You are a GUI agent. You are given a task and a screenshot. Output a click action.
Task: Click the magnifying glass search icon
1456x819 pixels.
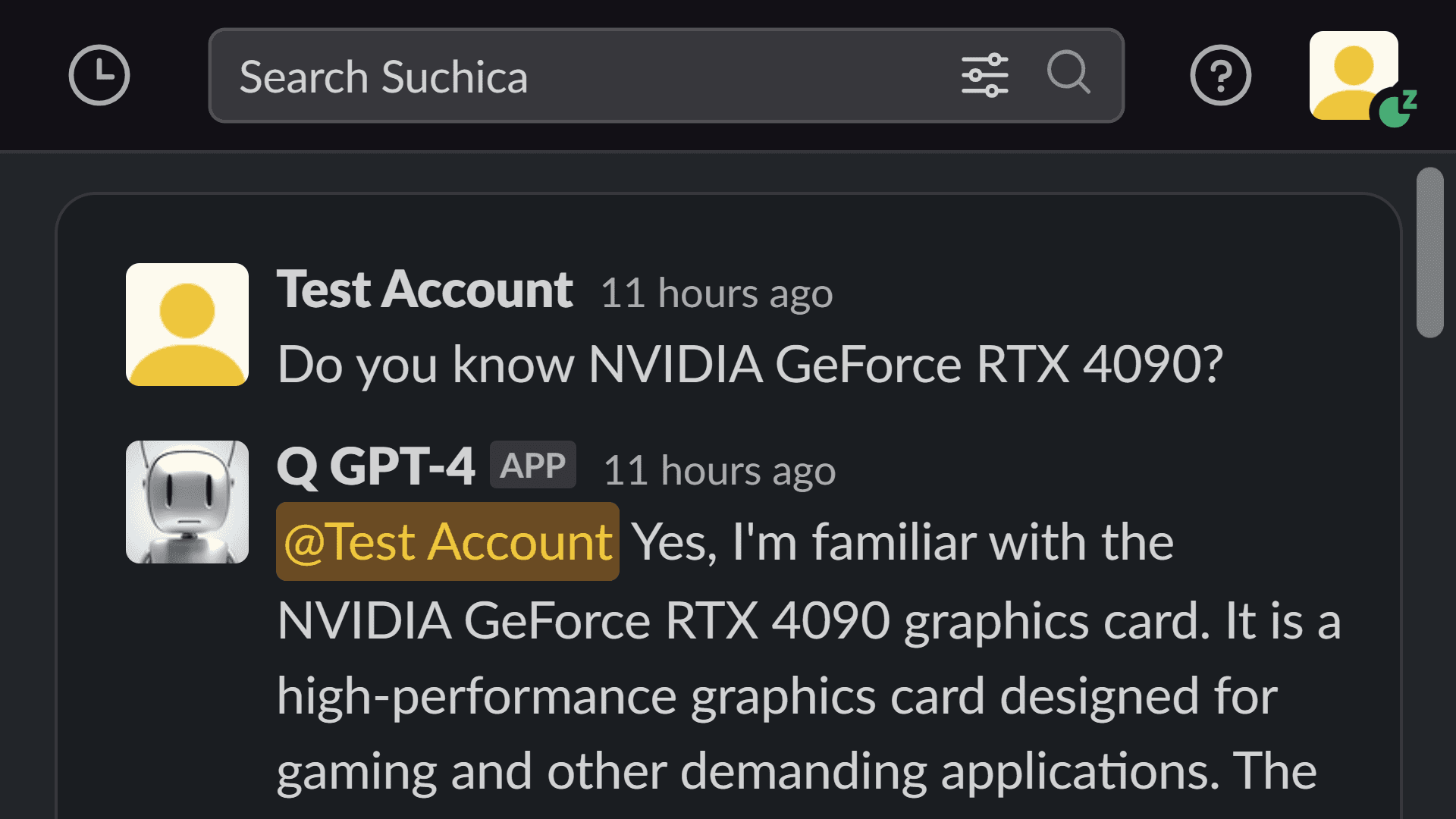(x=1070, y=75)
